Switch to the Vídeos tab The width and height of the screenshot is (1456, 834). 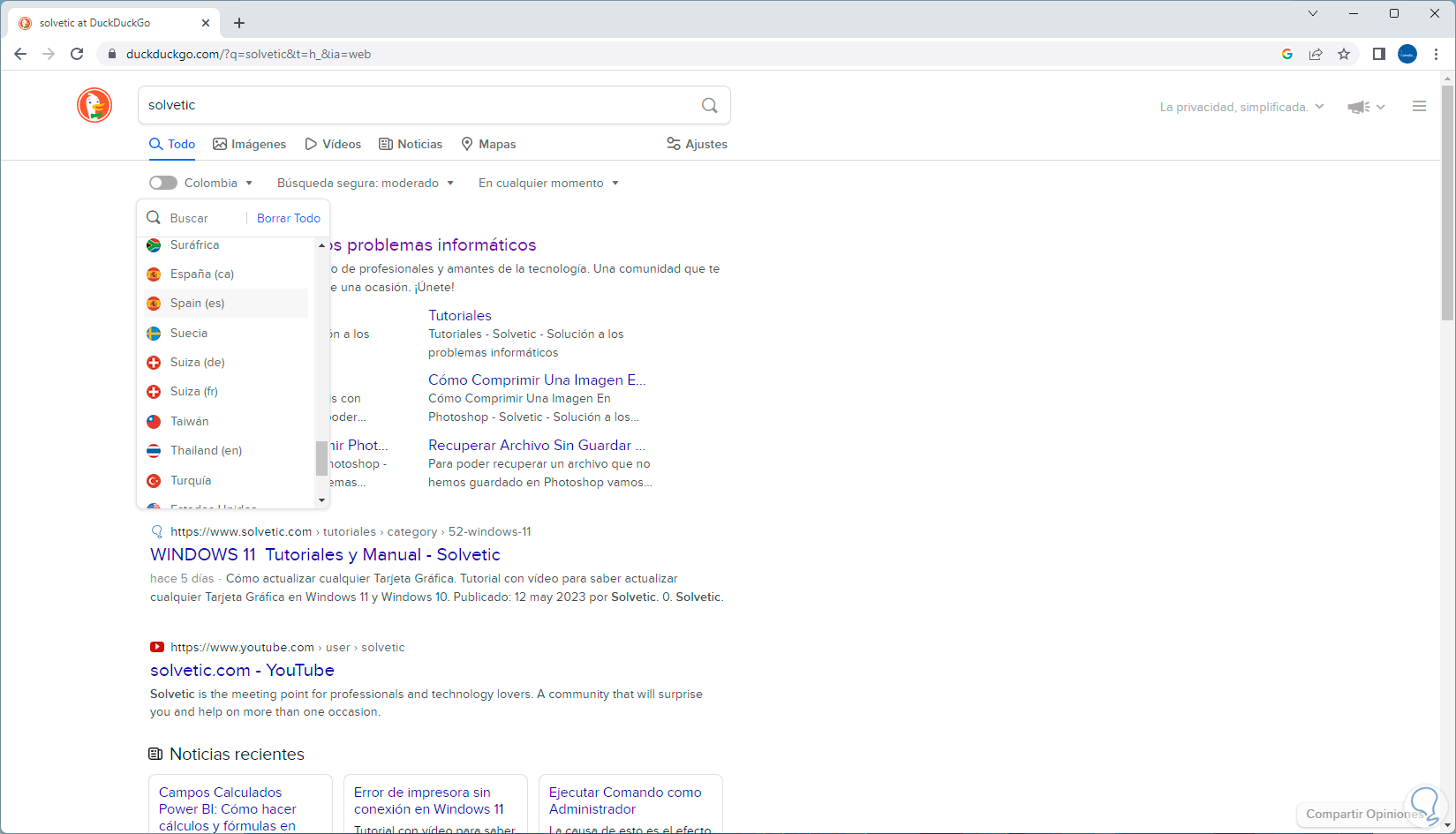click(333, 144)
